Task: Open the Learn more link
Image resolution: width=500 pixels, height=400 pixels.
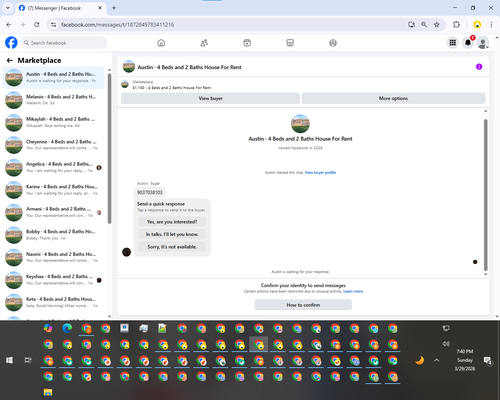Action: click(x=353, y=291)
